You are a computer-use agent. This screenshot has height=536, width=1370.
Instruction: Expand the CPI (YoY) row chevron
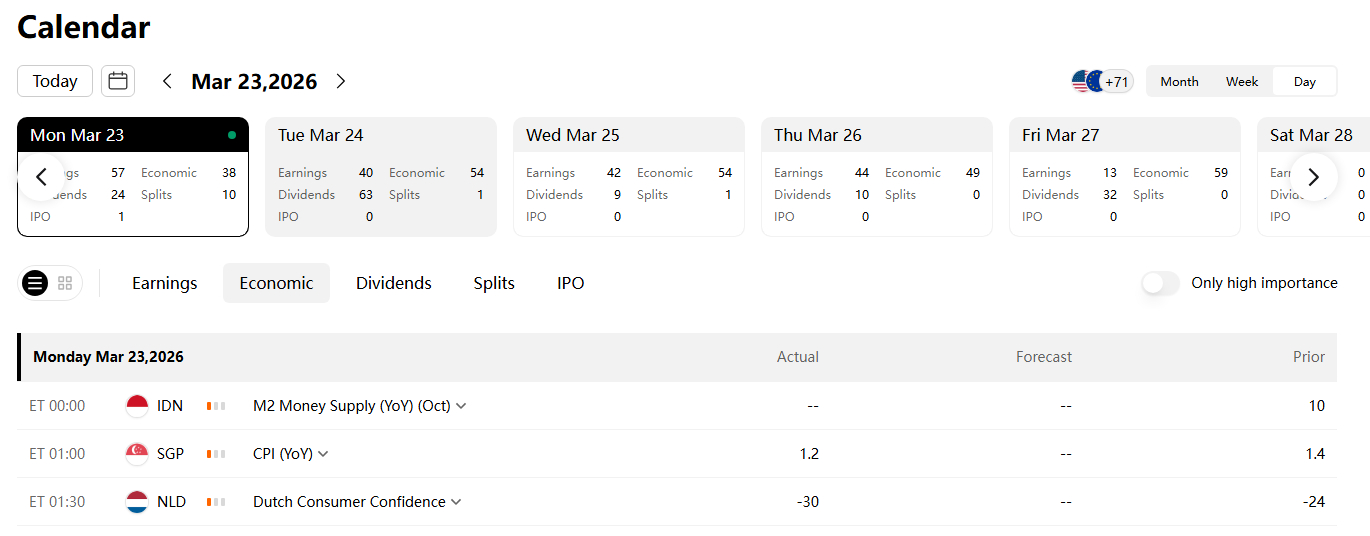pos(323,454)
